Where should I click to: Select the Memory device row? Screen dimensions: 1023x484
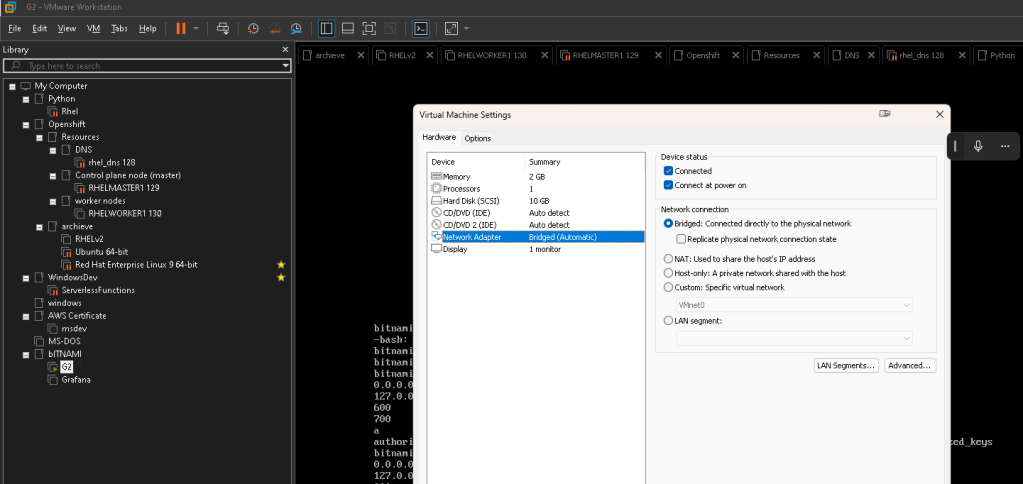click(537, 177)
